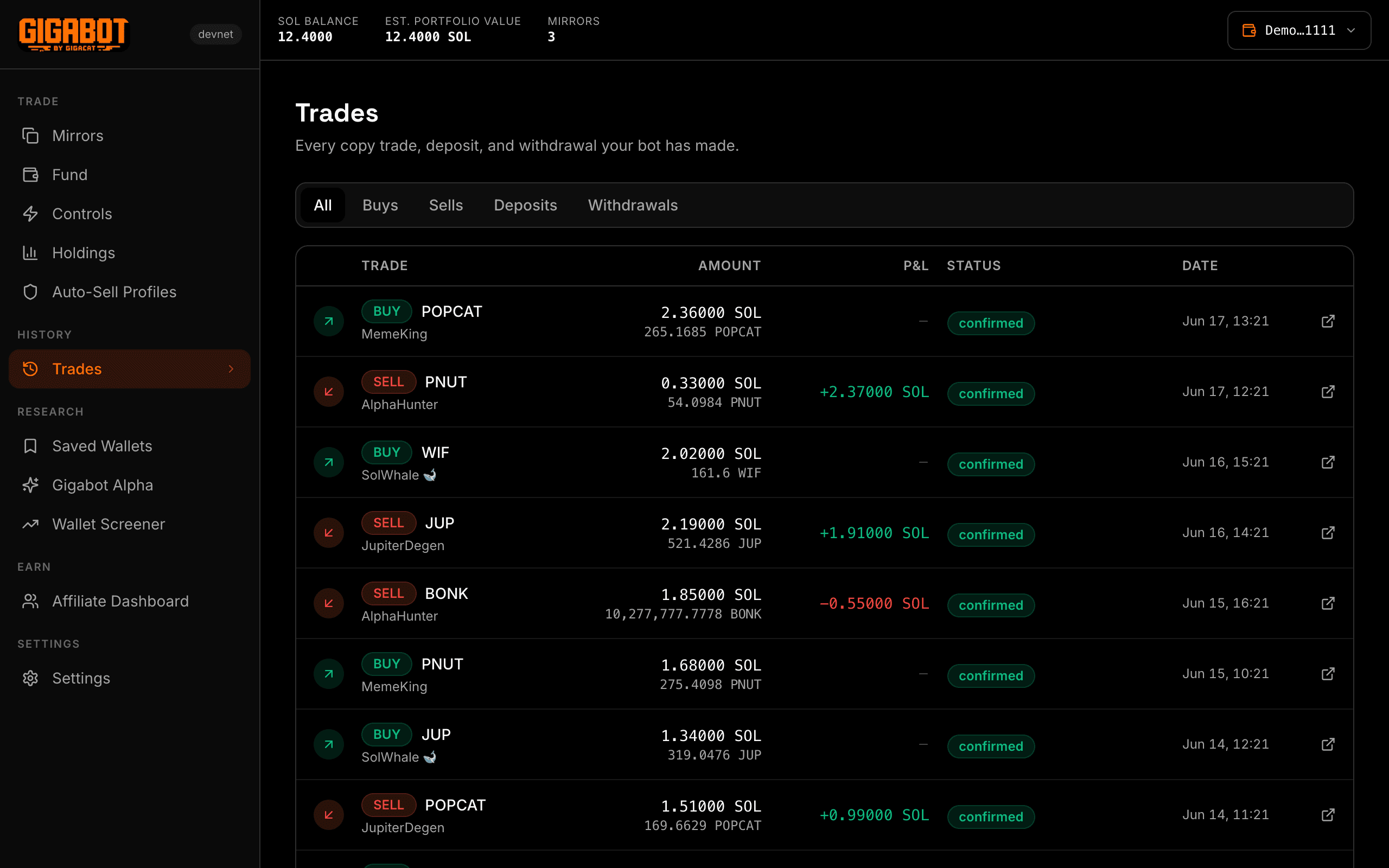Click the Trades history clock icon

pos(30,368)
